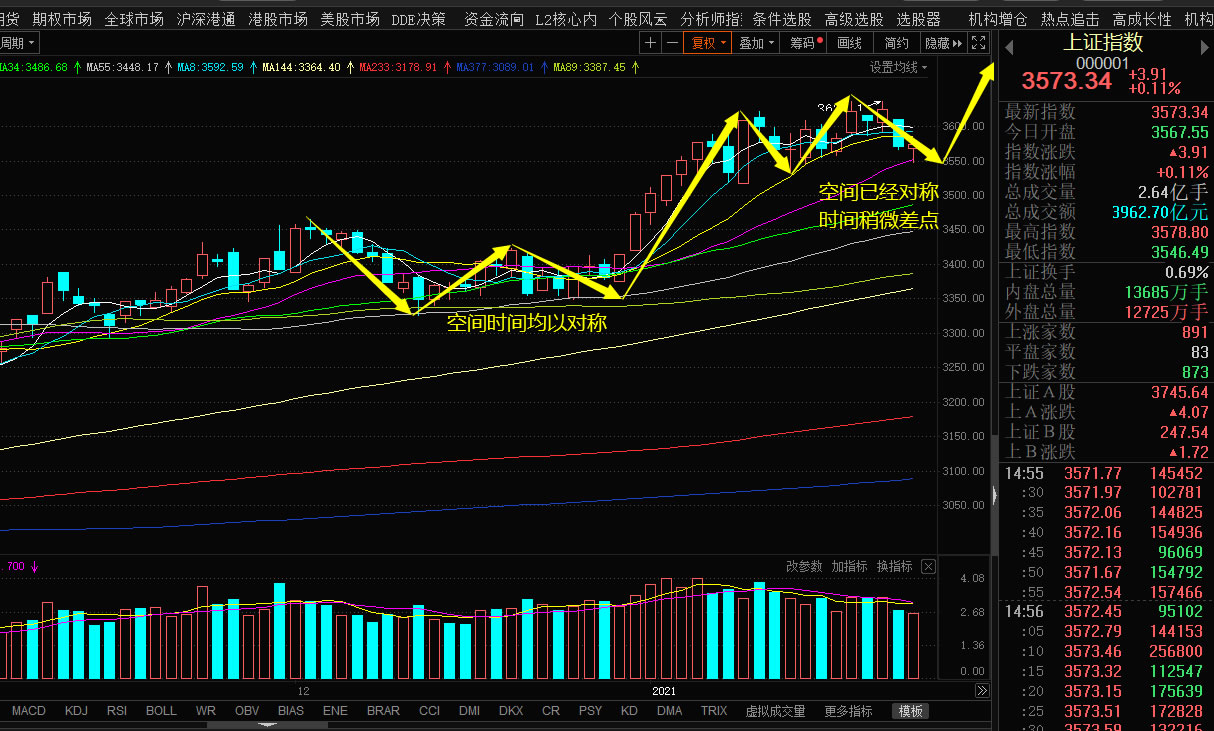This screenshot has width=1214, height=731.
Task: Switch to the 虚拟成交量 indicator tab
Action: point(775,711)
